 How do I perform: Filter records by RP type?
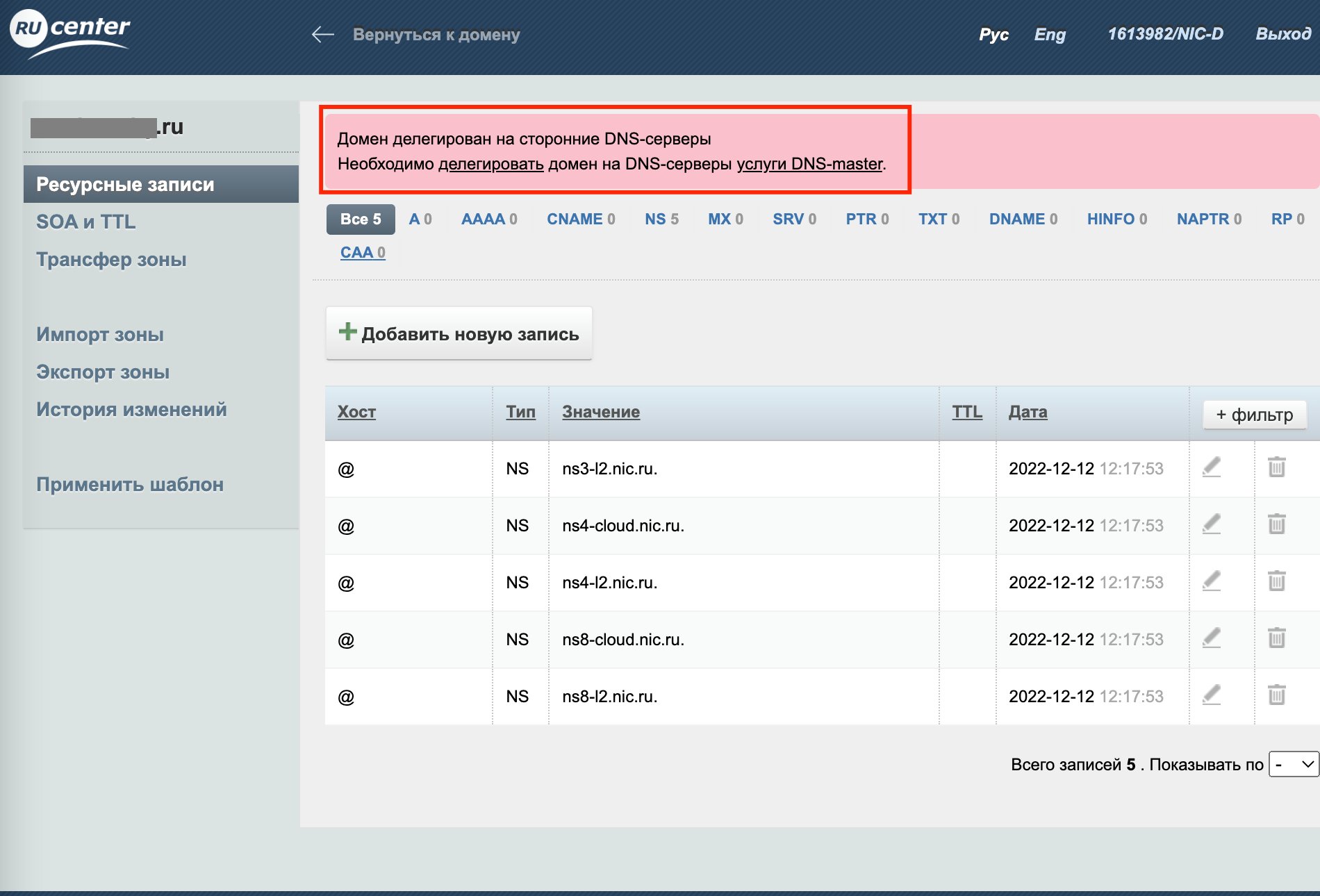tap(1288, 219)
